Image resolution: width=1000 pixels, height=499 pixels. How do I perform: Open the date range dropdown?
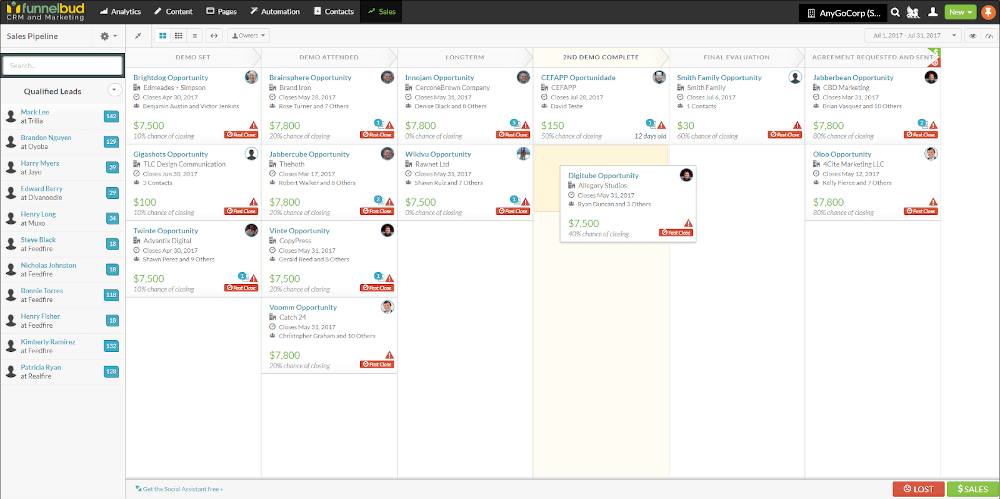(913, 36)
